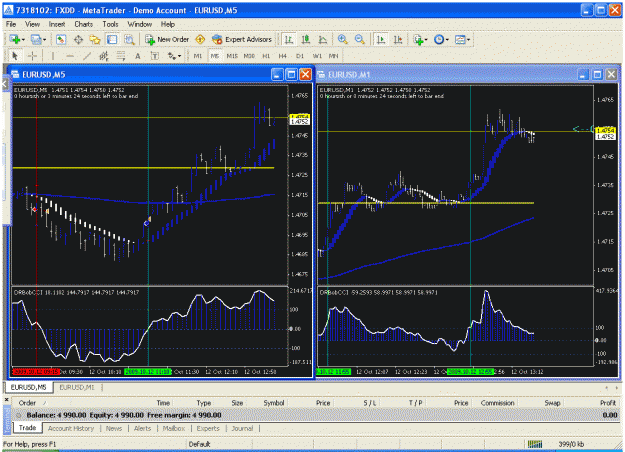The width and height of the screenshot is (625, 452).
Task: Select the arrow cursor tool
Action: [15, 56]
